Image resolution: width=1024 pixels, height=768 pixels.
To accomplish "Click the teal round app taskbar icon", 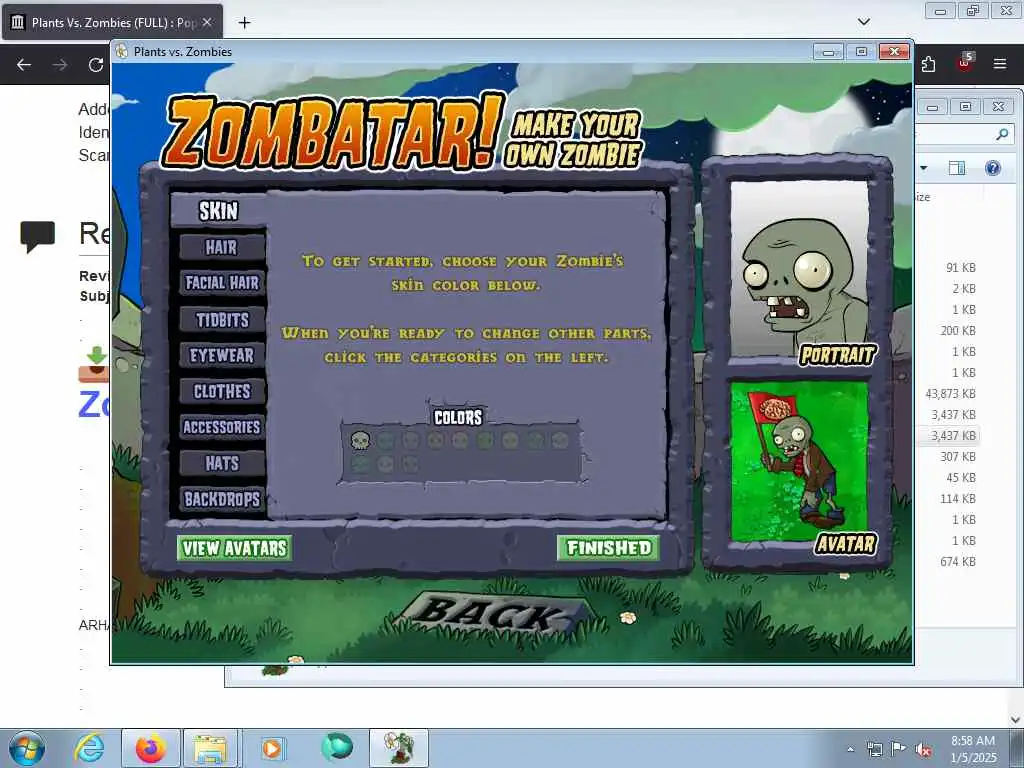I will [337, 747].
